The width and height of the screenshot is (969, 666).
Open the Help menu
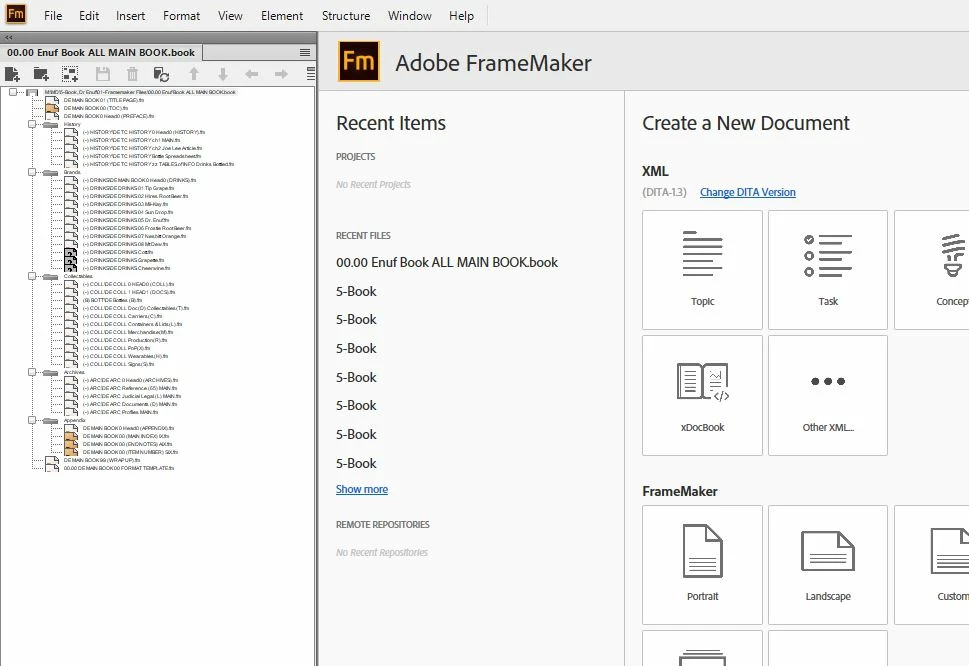click(461, 15)
